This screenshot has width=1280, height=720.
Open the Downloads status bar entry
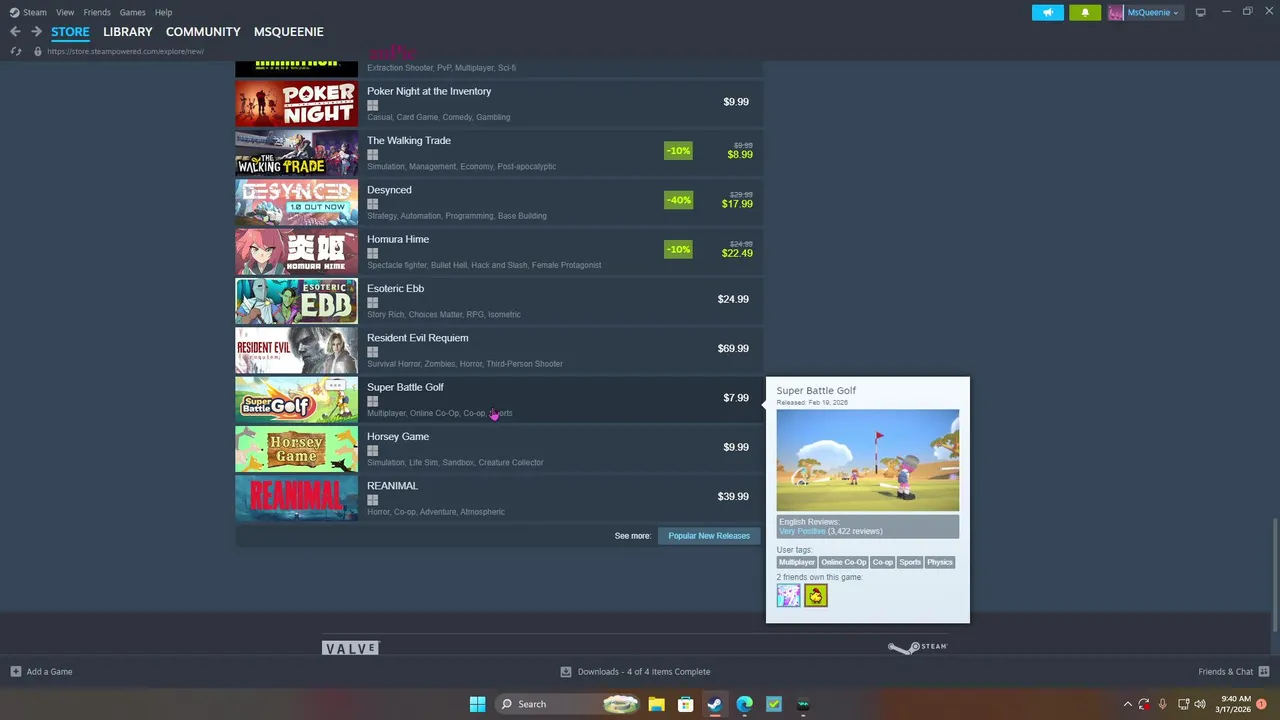[x=636, y=672]
